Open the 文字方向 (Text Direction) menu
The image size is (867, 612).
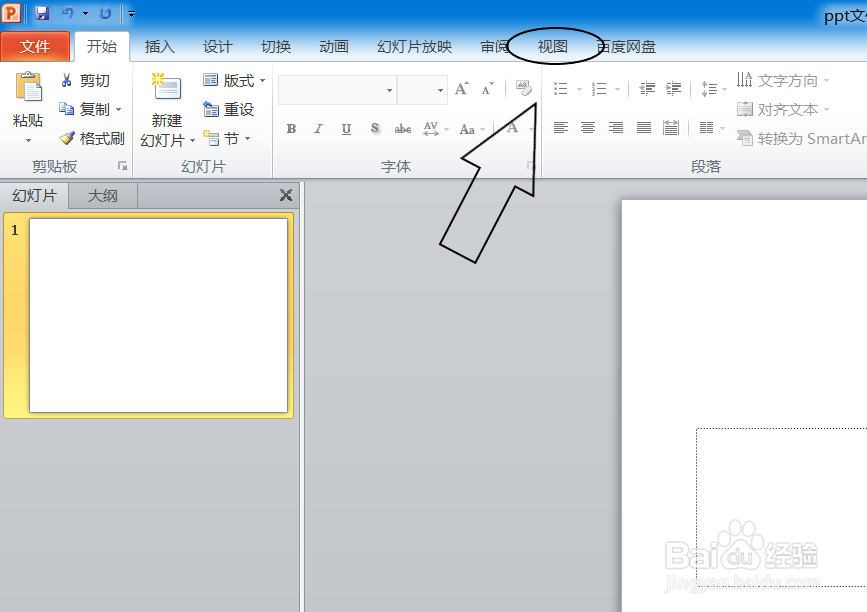(783, 81)
